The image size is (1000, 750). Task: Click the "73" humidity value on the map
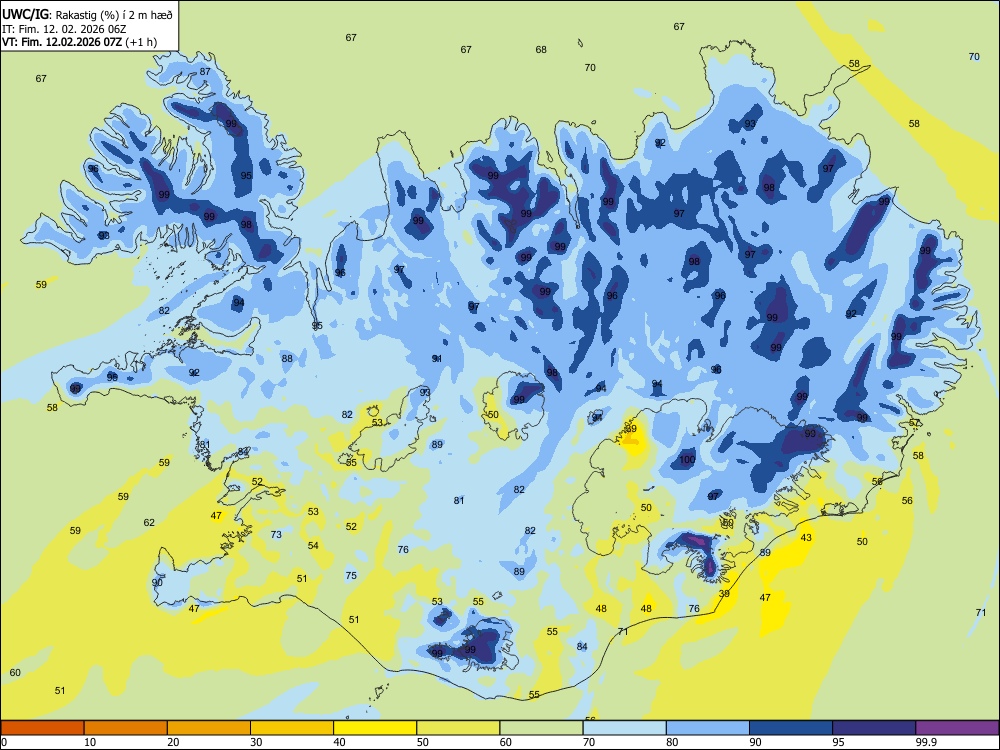(276, 534)
